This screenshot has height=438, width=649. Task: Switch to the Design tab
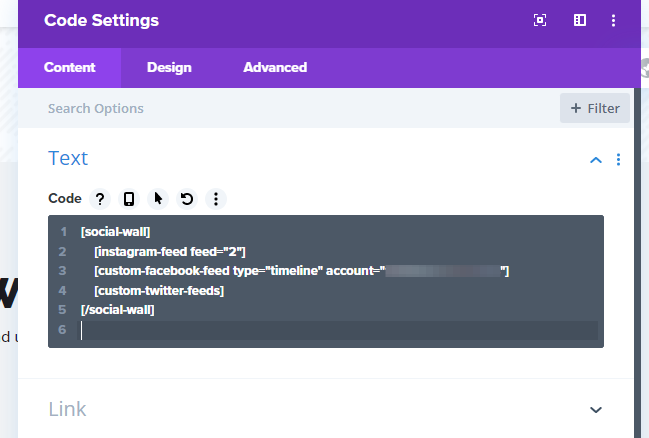(x=169, y=67)
